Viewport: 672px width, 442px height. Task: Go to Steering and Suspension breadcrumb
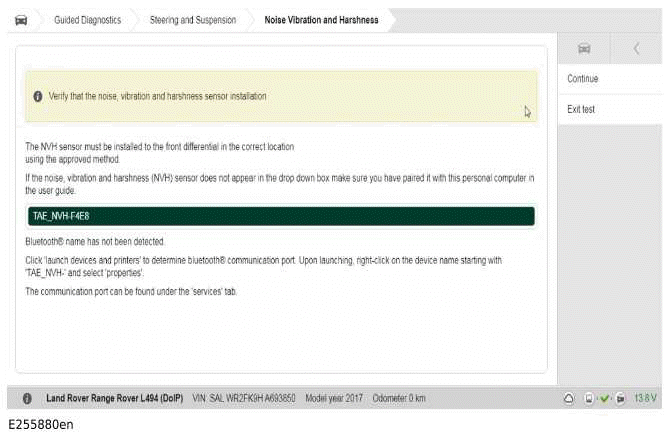[x=192, y=20]
